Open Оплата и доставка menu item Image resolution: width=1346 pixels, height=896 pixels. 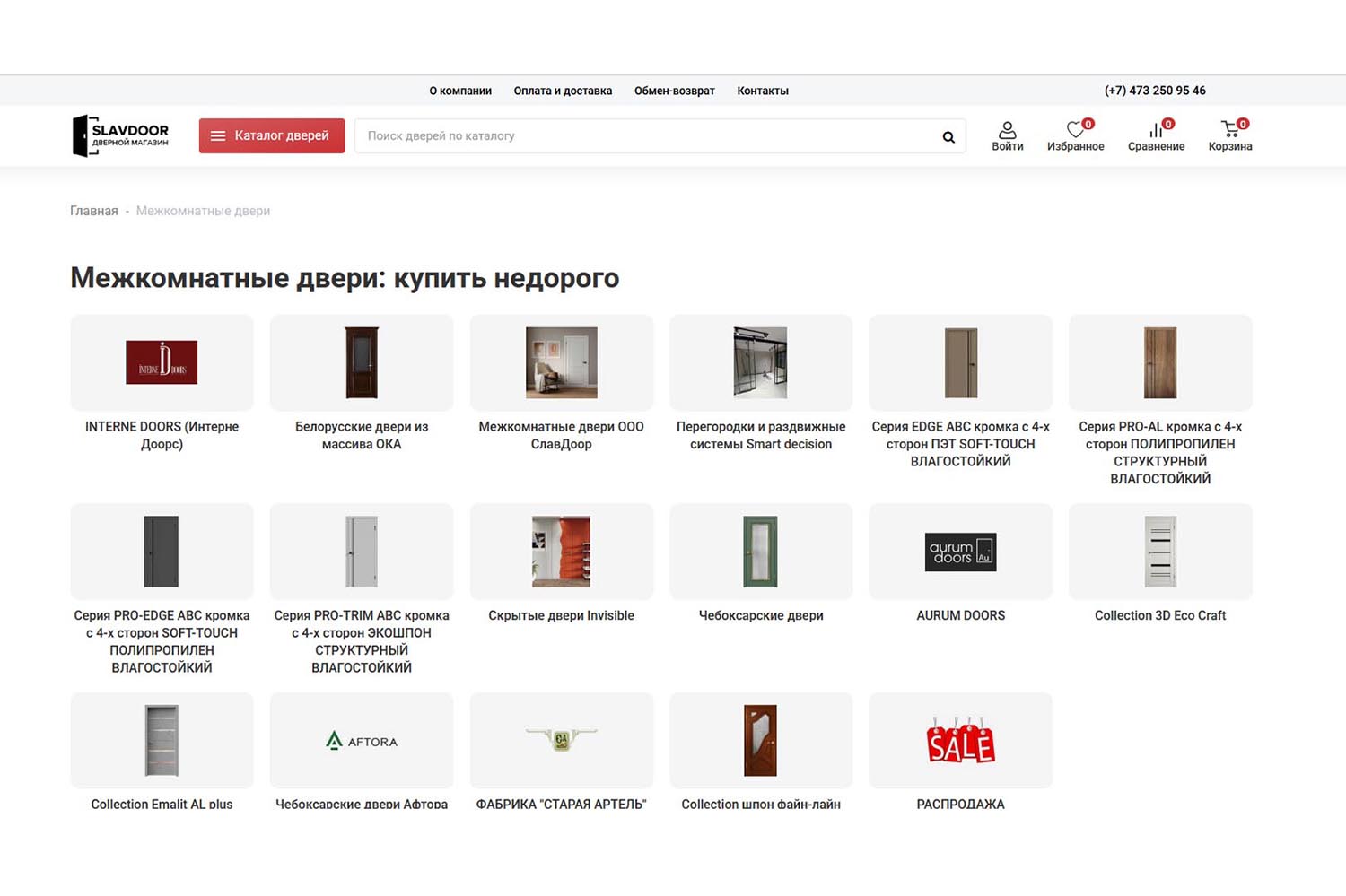point(563,91)
